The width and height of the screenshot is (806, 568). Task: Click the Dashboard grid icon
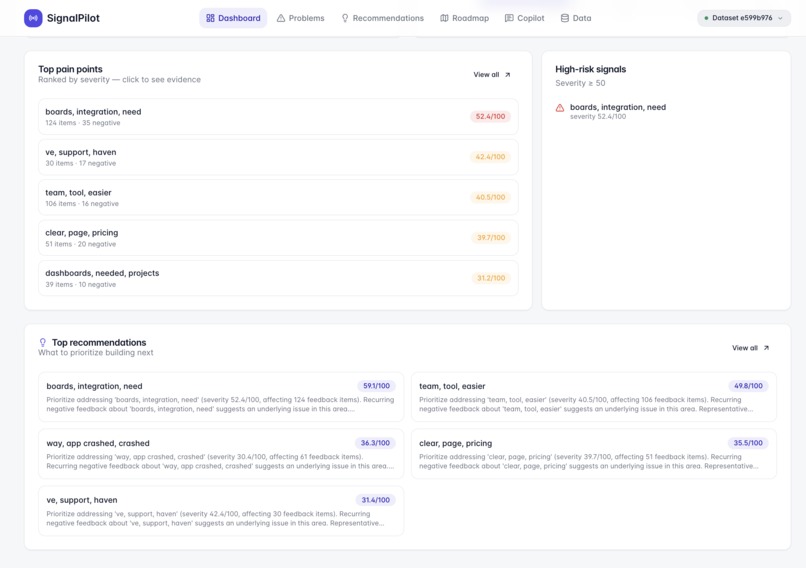(210, 18)
